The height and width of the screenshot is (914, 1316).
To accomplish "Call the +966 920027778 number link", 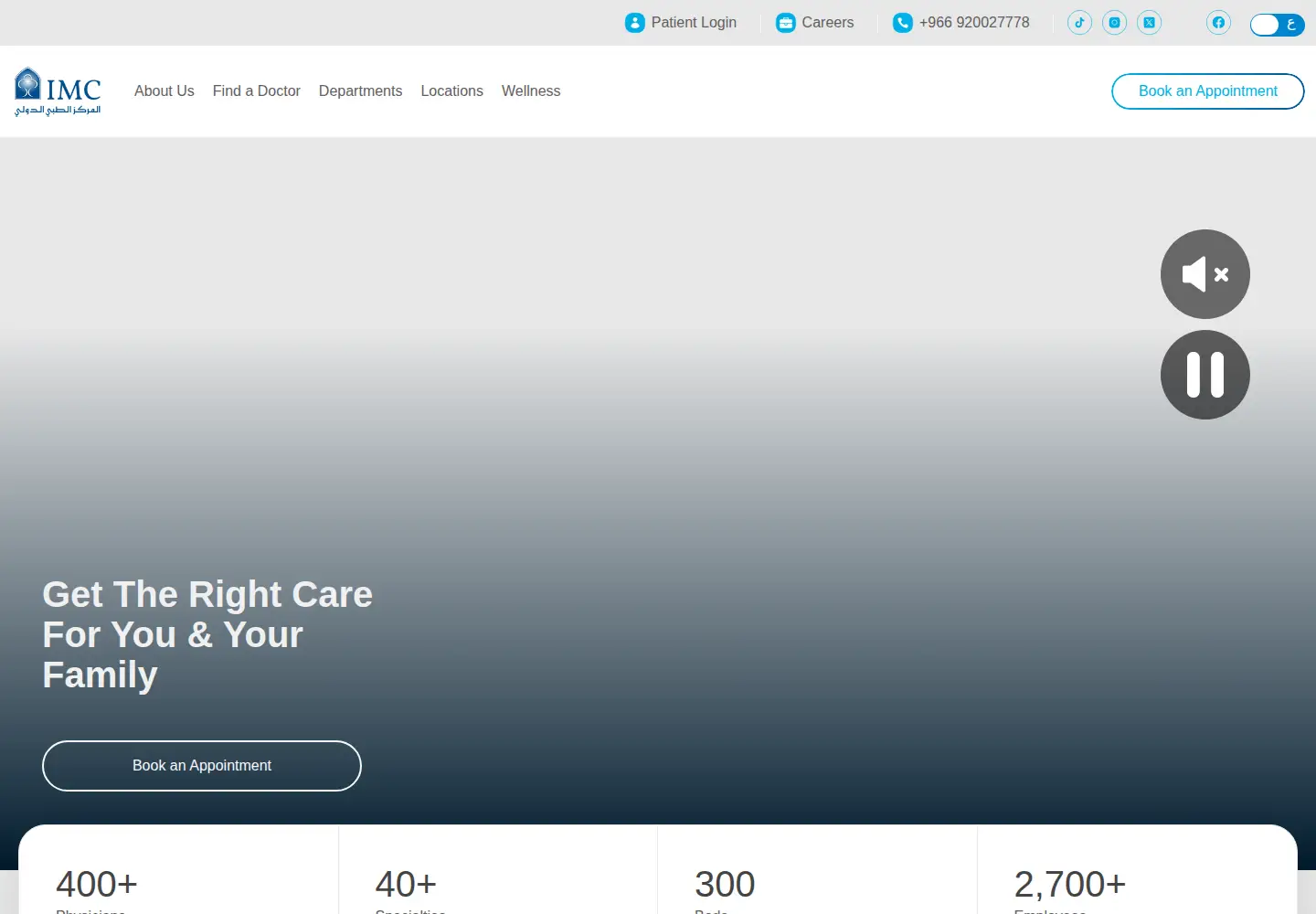I will 961,23.
